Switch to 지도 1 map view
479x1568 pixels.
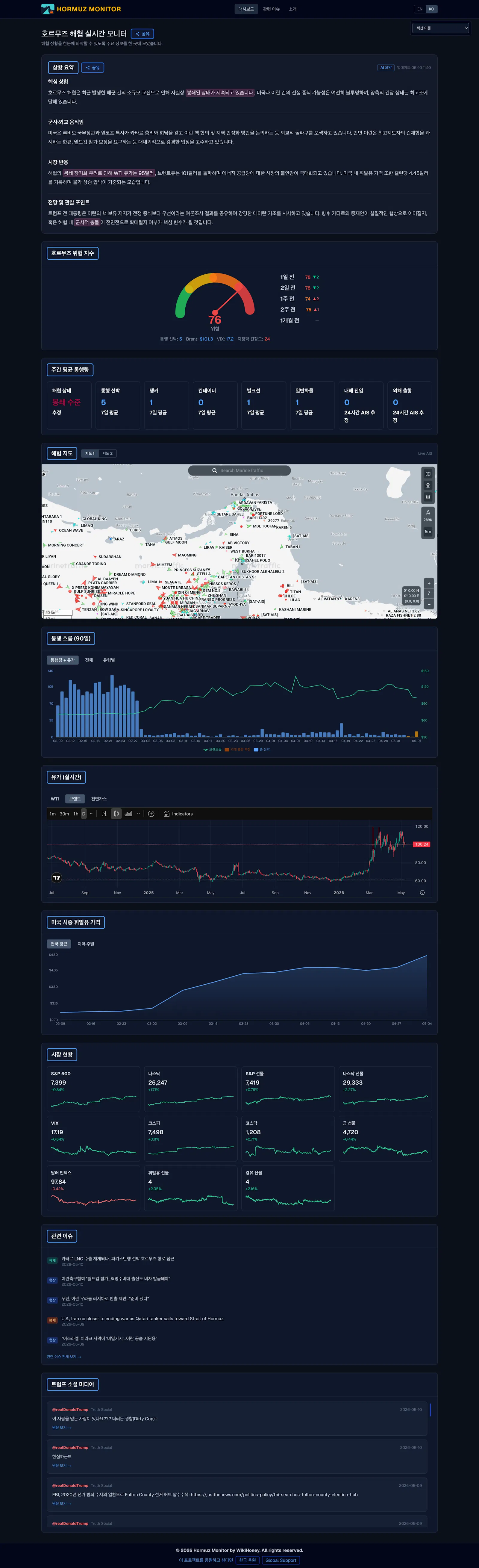[x=90, y=453]
